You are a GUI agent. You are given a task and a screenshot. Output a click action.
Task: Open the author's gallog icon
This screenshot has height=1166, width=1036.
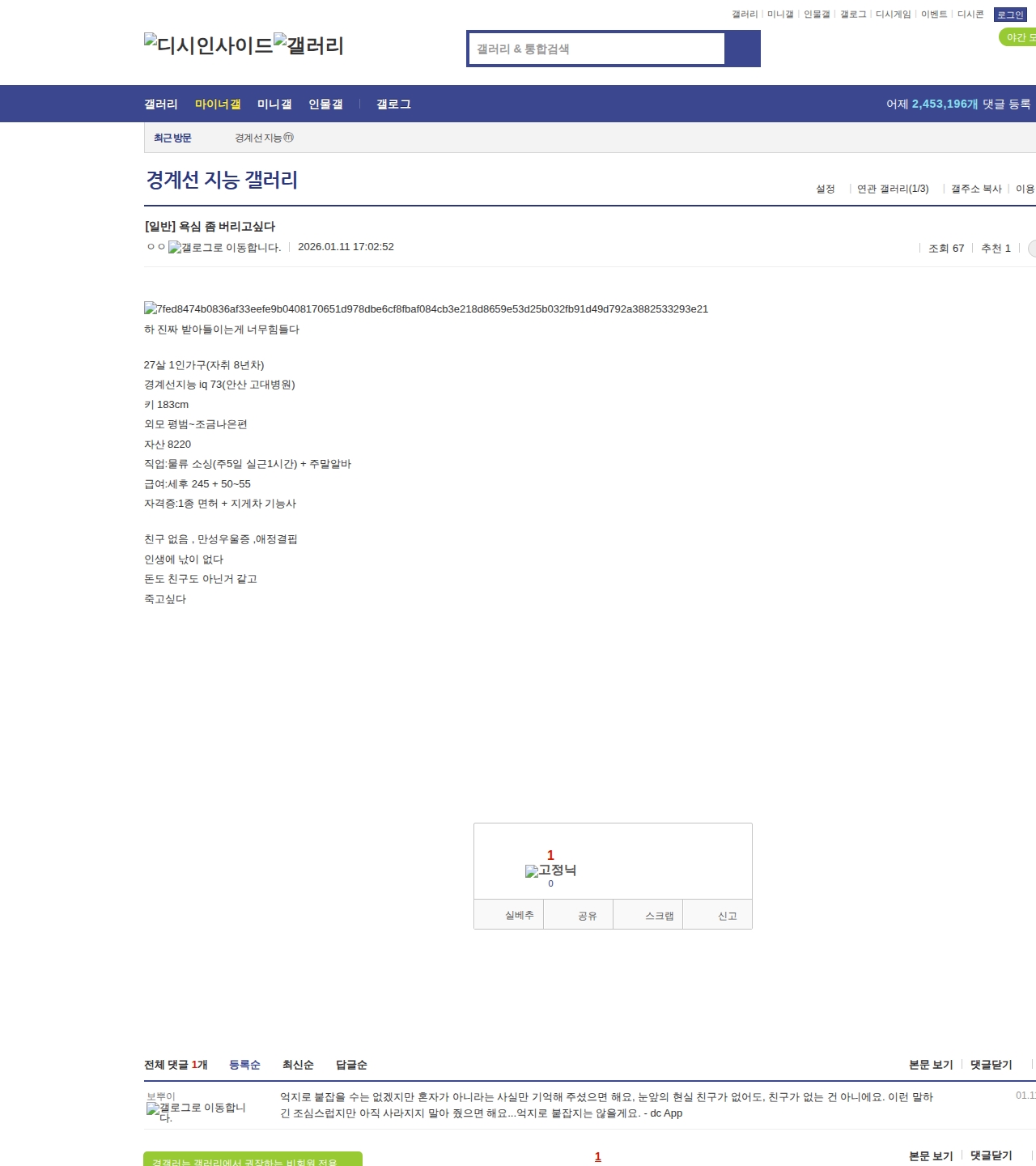coord(224,248)
